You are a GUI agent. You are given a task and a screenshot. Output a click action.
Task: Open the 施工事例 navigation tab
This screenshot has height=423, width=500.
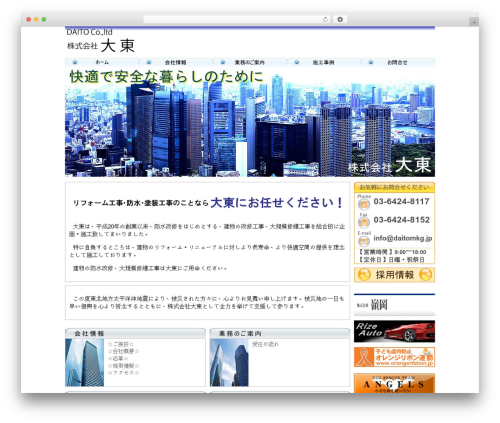[x=324, y=62]
